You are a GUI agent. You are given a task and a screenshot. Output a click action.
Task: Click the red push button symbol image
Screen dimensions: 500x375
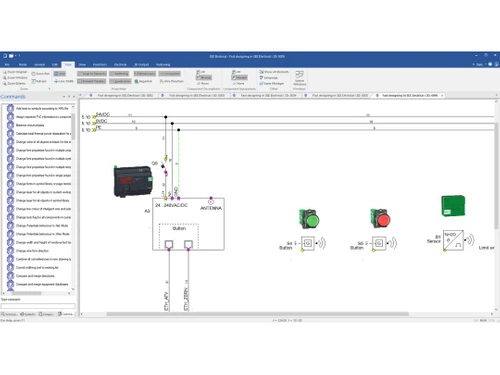[380, 219]
